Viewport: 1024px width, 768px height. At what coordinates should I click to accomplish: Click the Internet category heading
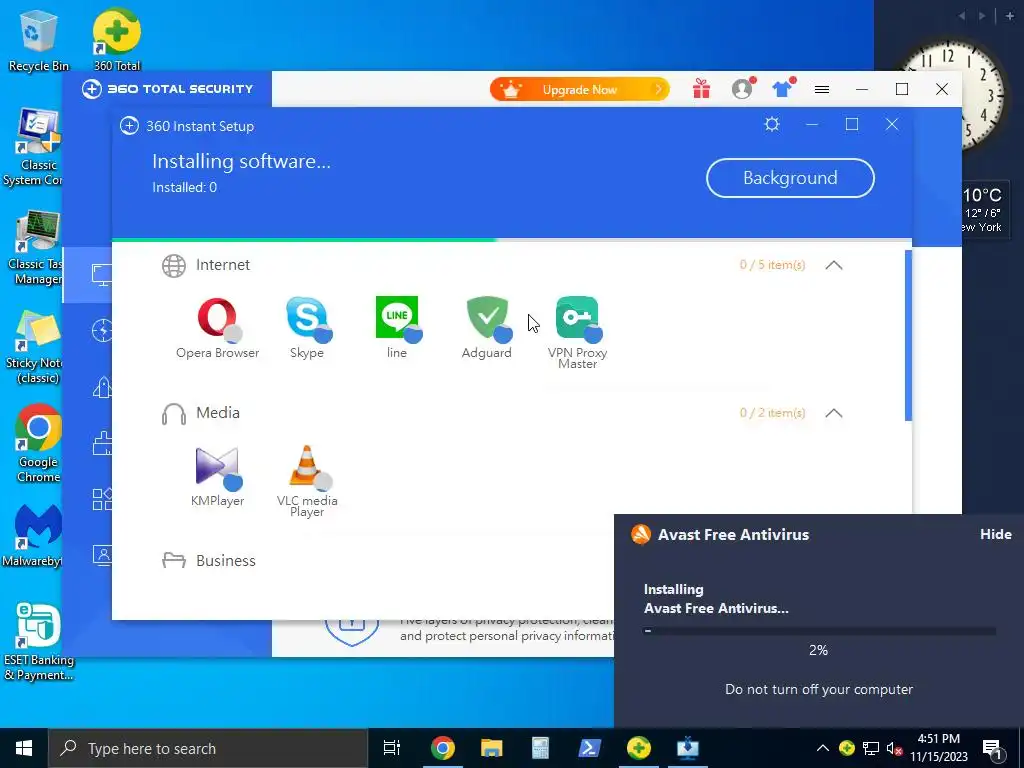[x=223, y=264]
